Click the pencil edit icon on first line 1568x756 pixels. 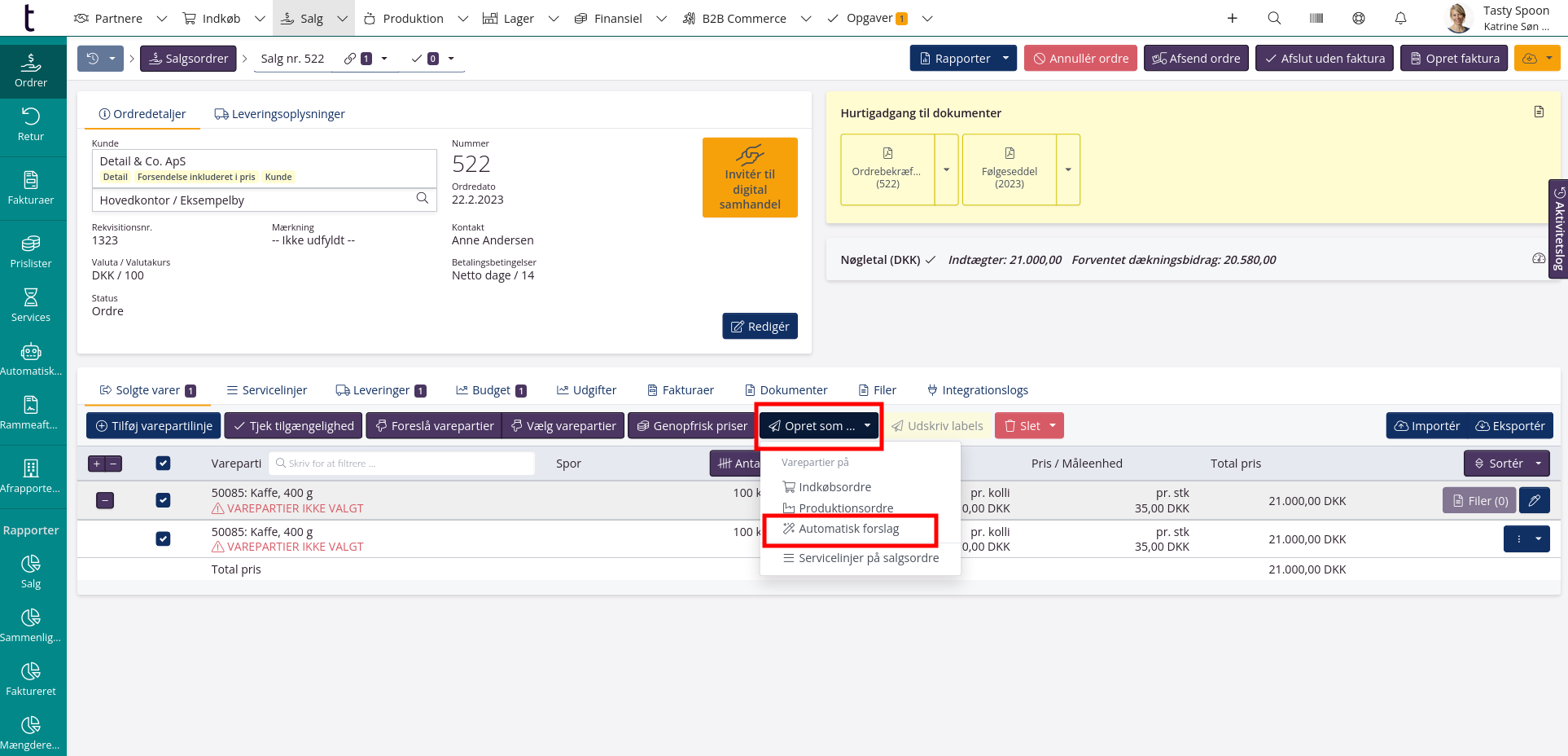[1534, 501]
